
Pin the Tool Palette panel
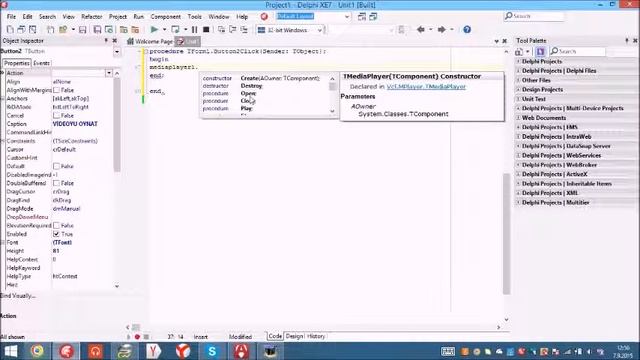(x=627, y=40)
